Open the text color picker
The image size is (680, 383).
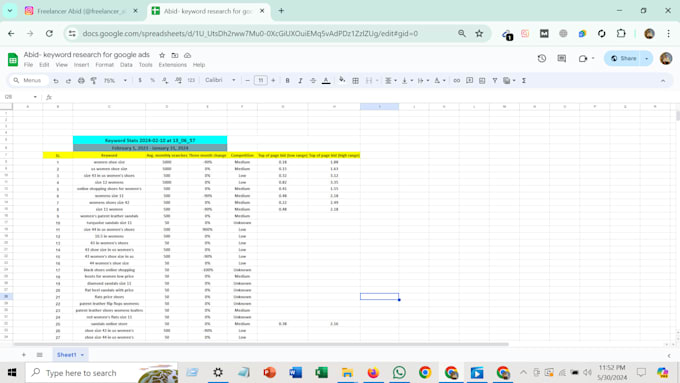[326, 81]
